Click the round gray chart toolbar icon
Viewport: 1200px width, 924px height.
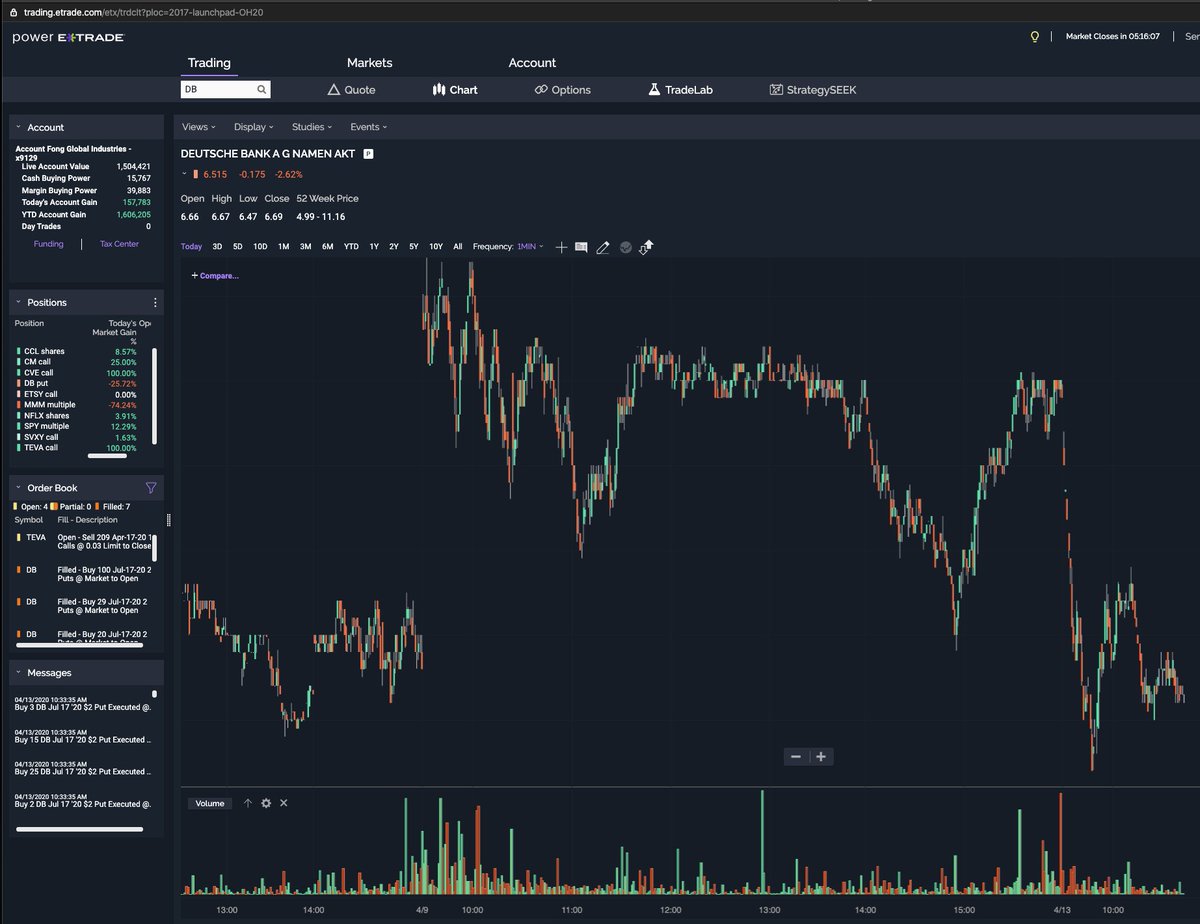(x=626, y=247)
